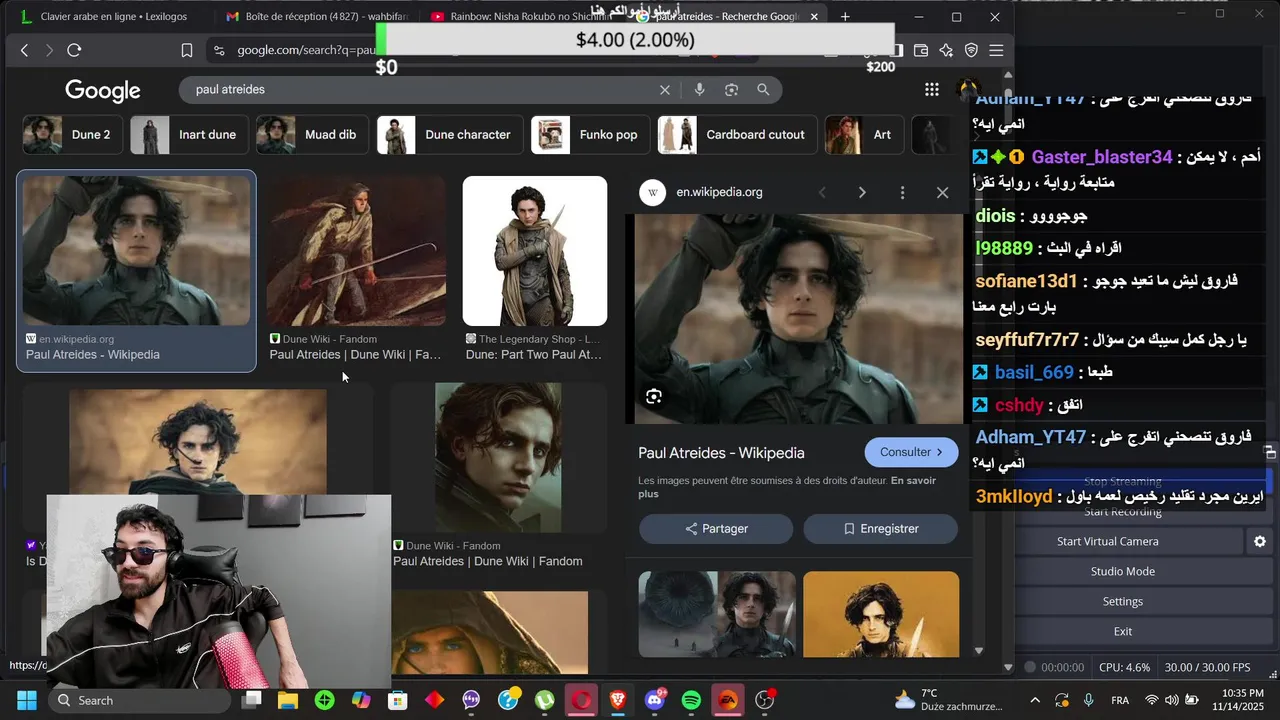This screenshot has width=1280, height=720.
Task: Click Studio Mode in OBS
Action: (1122, 571)
